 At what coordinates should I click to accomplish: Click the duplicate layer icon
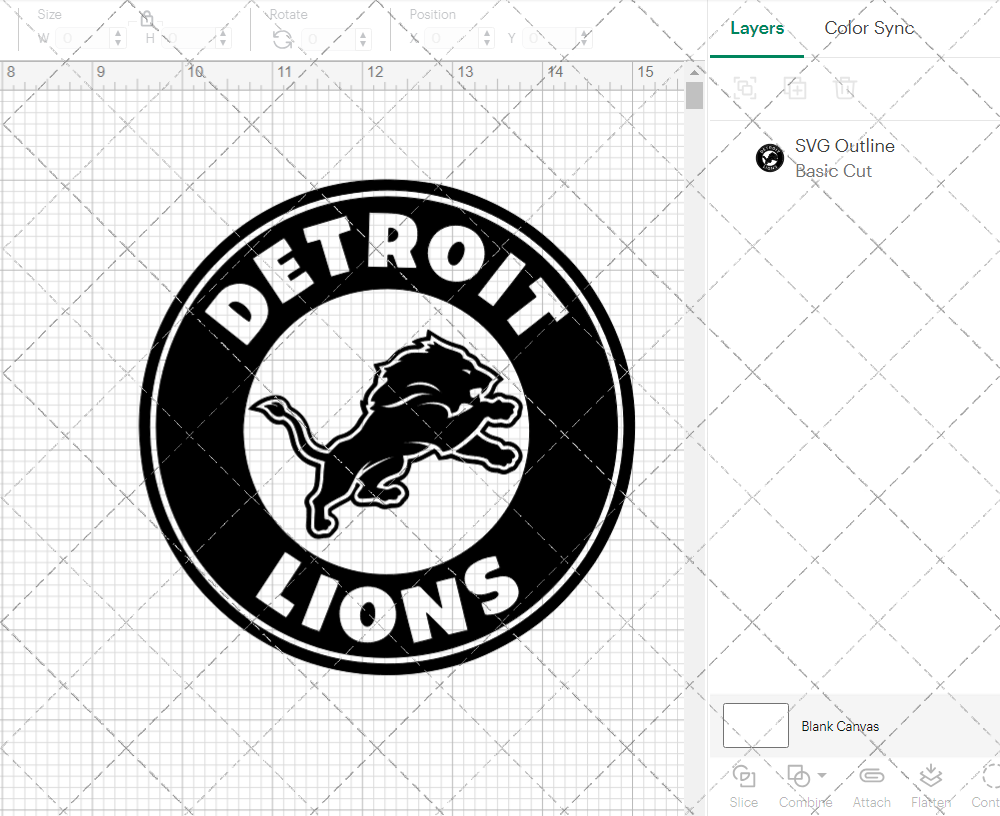click(x=795, y=88)
